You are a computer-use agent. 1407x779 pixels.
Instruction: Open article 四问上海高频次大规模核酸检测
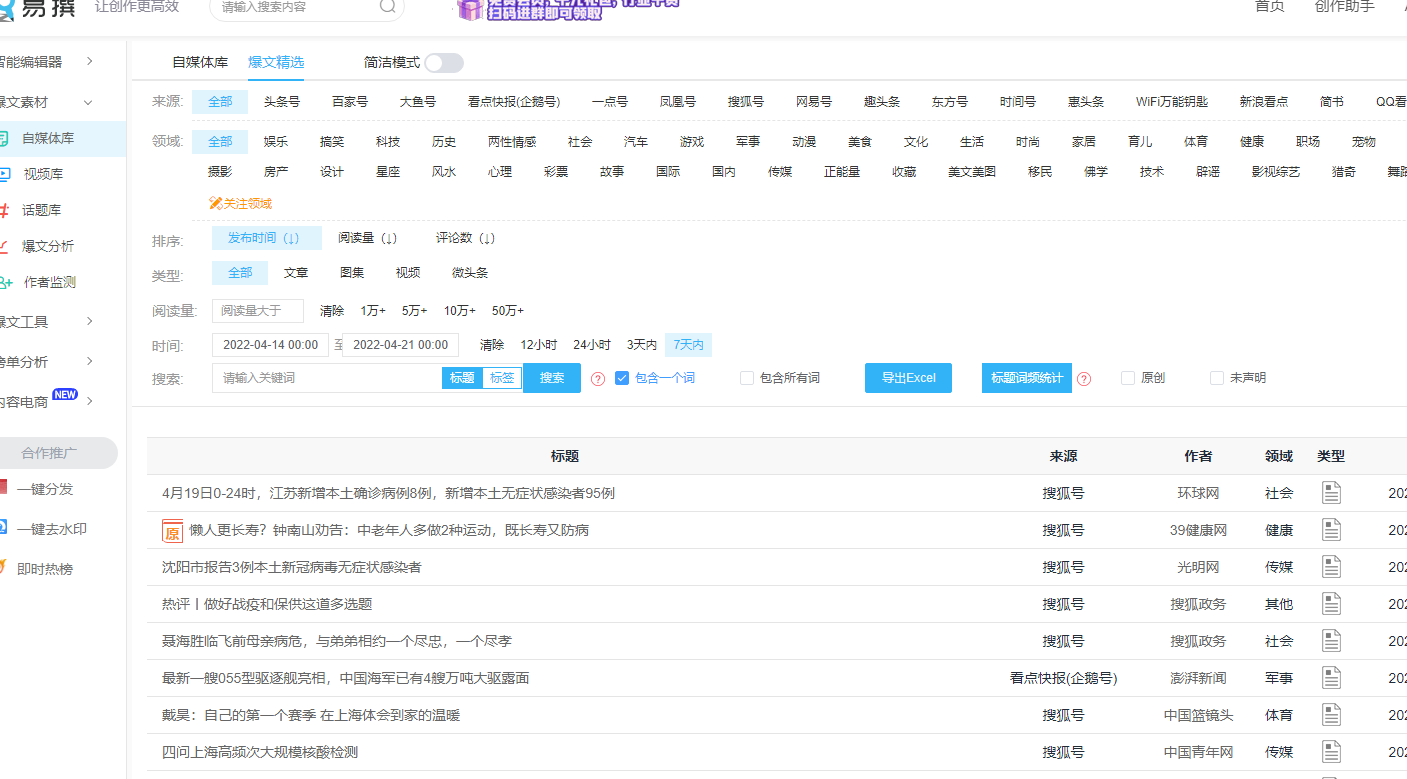coord(260,752)
